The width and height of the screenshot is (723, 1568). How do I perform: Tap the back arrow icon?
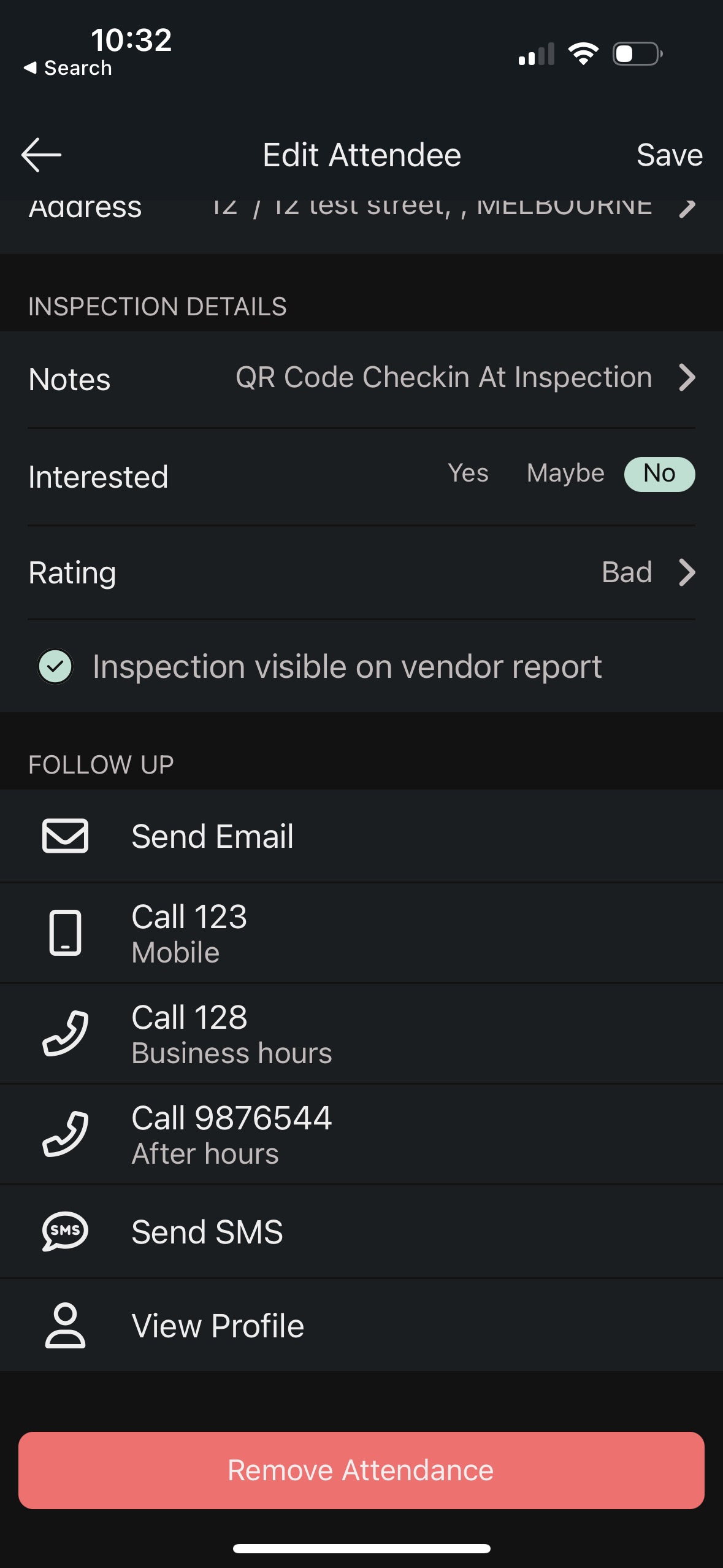click(41, 155)
